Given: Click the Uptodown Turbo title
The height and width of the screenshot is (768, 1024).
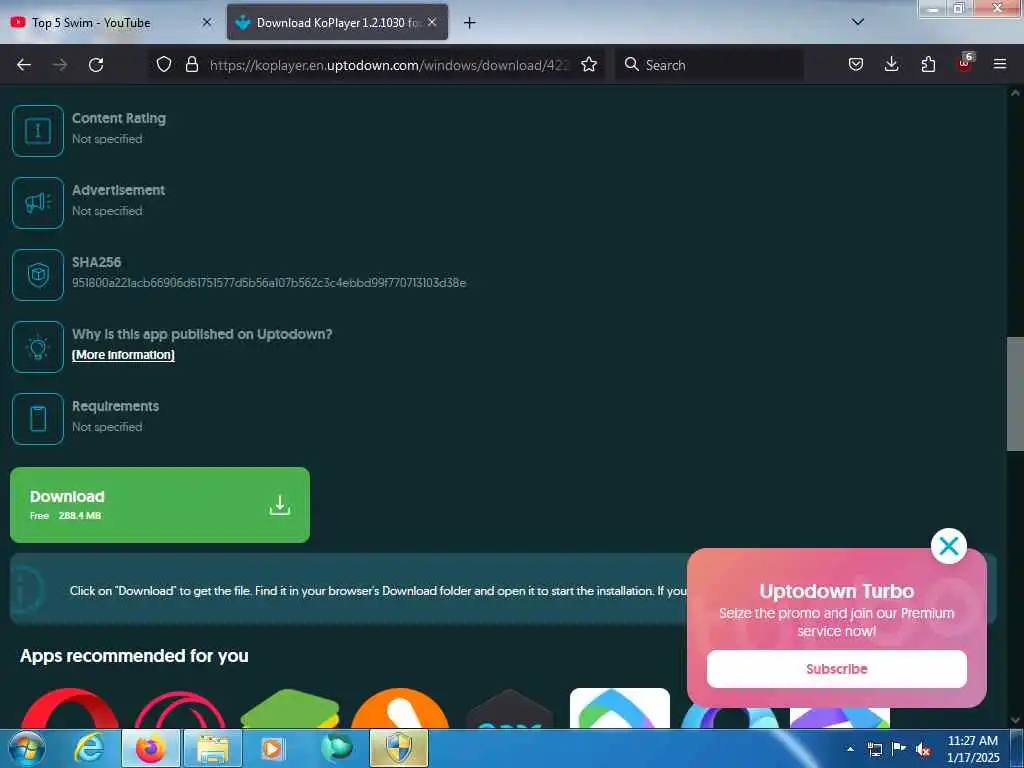Looking at the screenshot, I should click(x=837, y=591).
